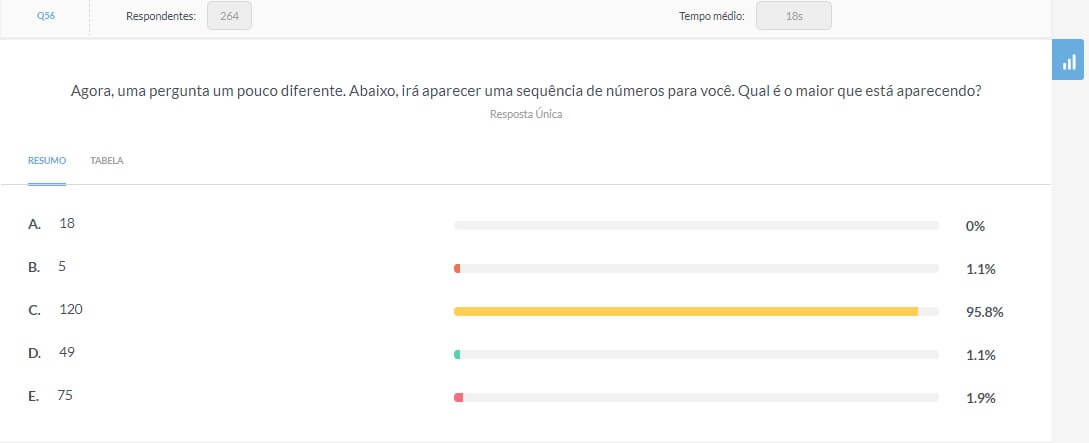
Task: Click the green bar for option 49
Action: coord(457,355)
